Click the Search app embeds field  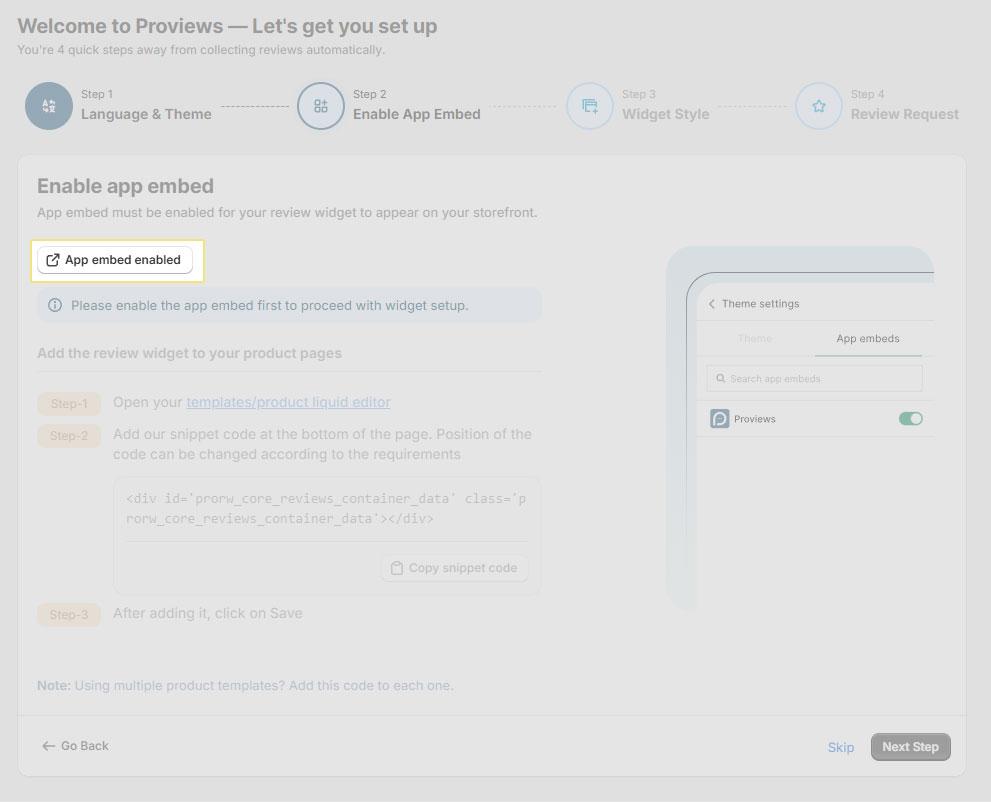[814, 379]
